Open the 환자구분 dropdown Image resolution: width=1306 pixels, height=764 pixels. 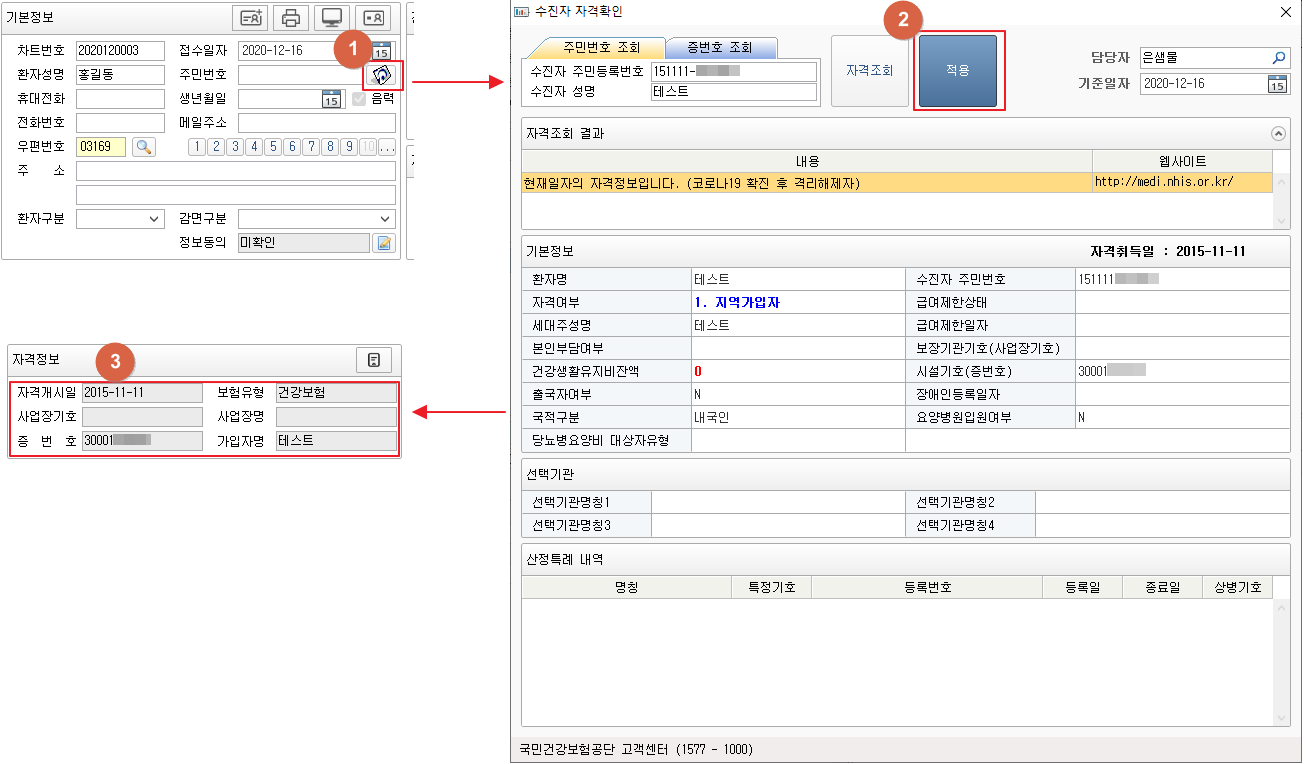[120, 219]
